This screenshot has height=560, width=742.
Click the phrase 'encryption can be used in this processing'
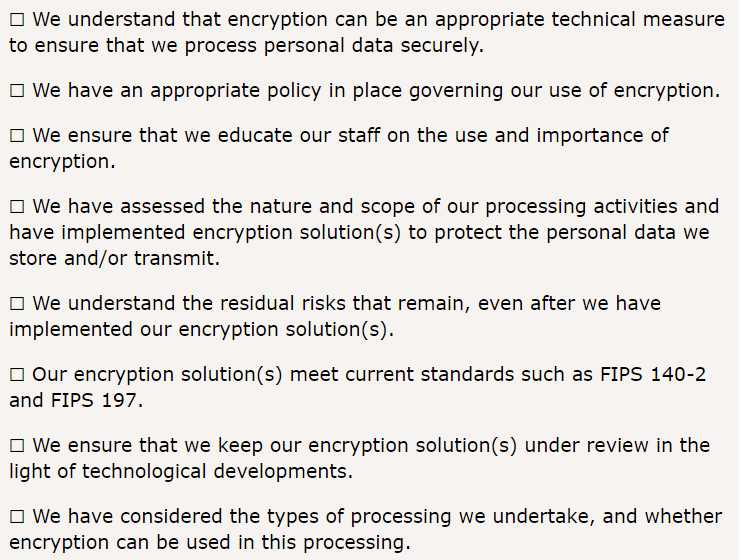tap(207, 542)
